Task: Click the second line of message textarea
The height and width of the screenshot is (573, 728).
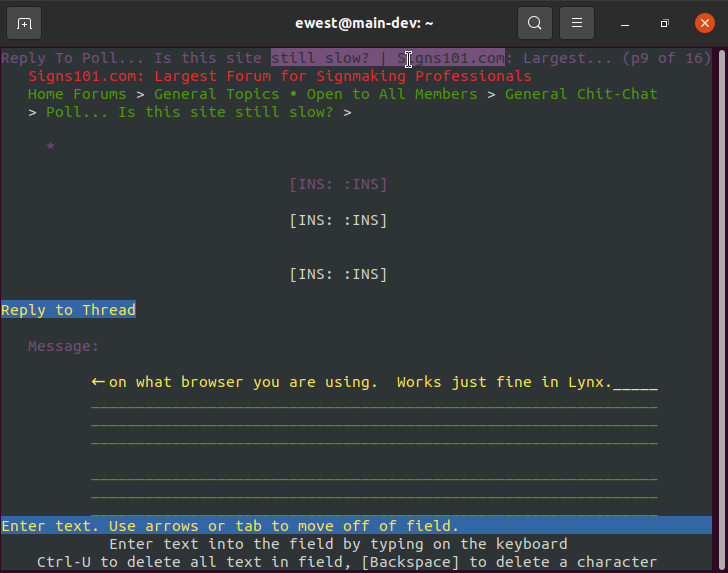Action: click(x=374, y=403)
